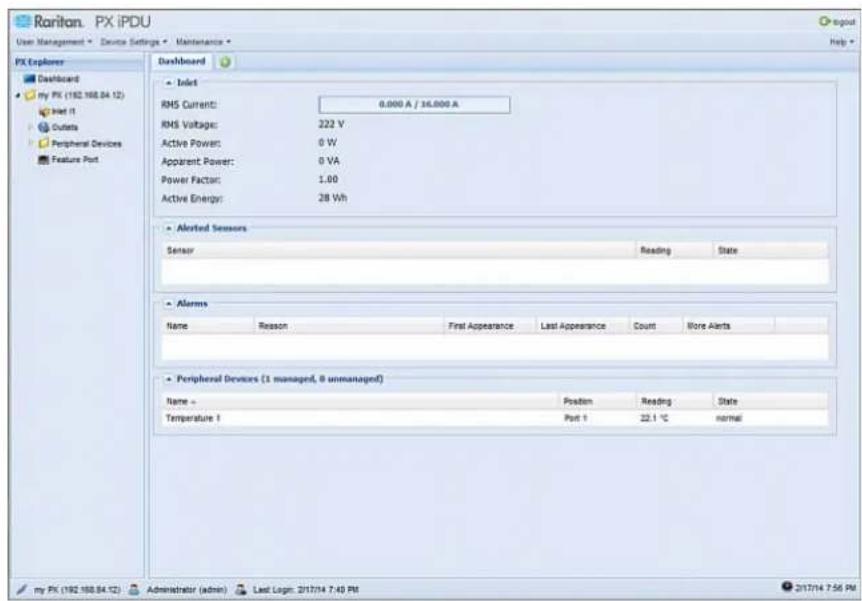The height and width of the screenshot is (601, 862).
Task: Expand the Outlets tree node arrow
Action: 31,128
